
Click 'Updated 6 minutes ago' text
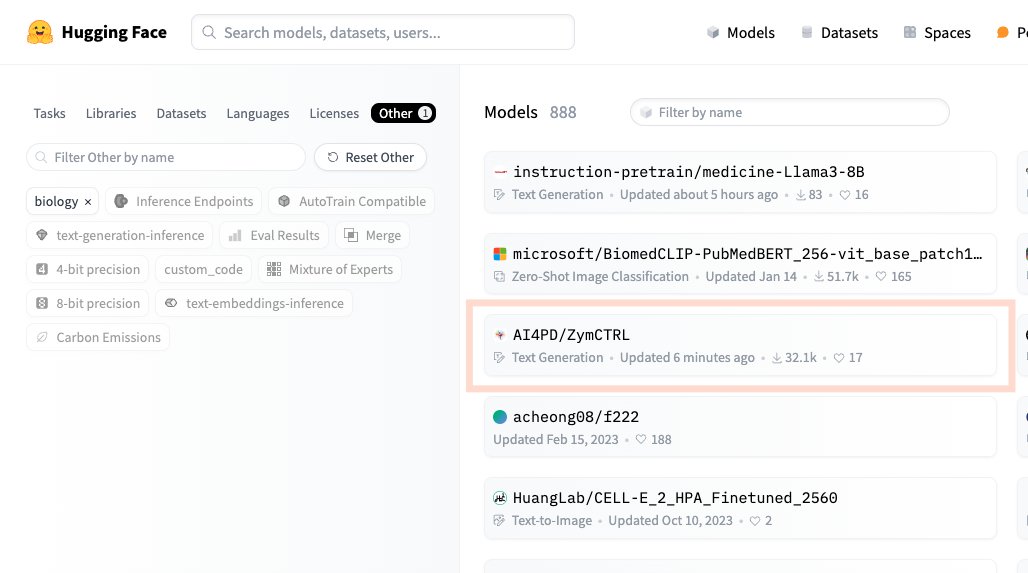(687, 358)
